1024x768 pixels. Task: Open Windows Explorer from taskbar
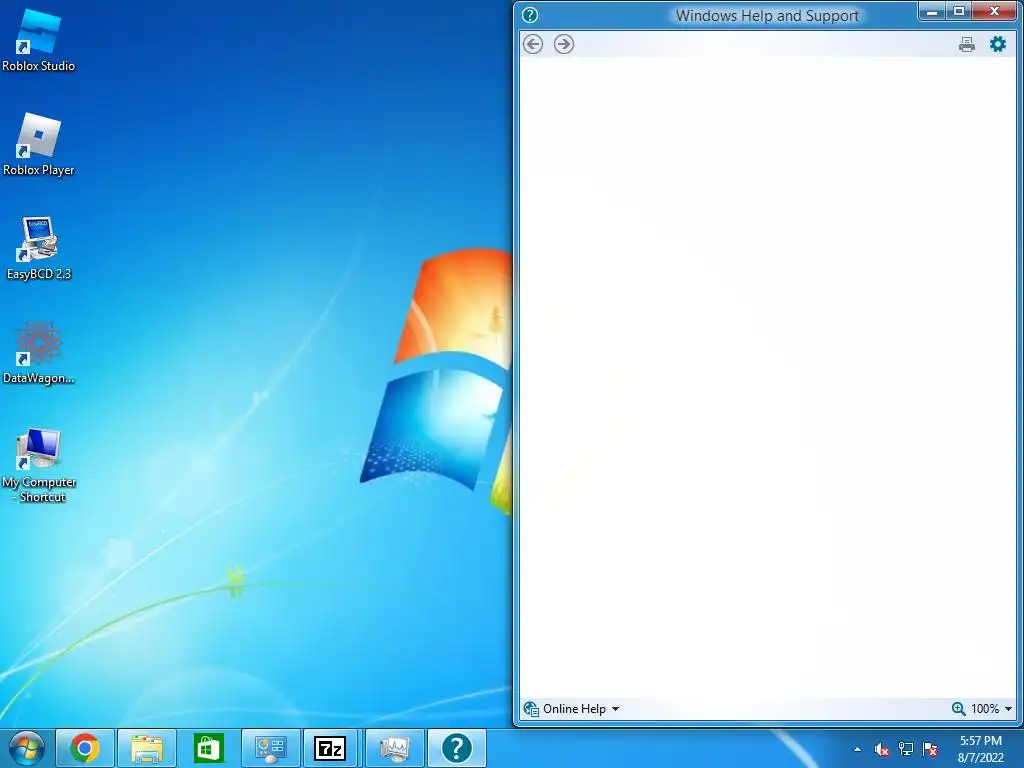click(147, 748)
